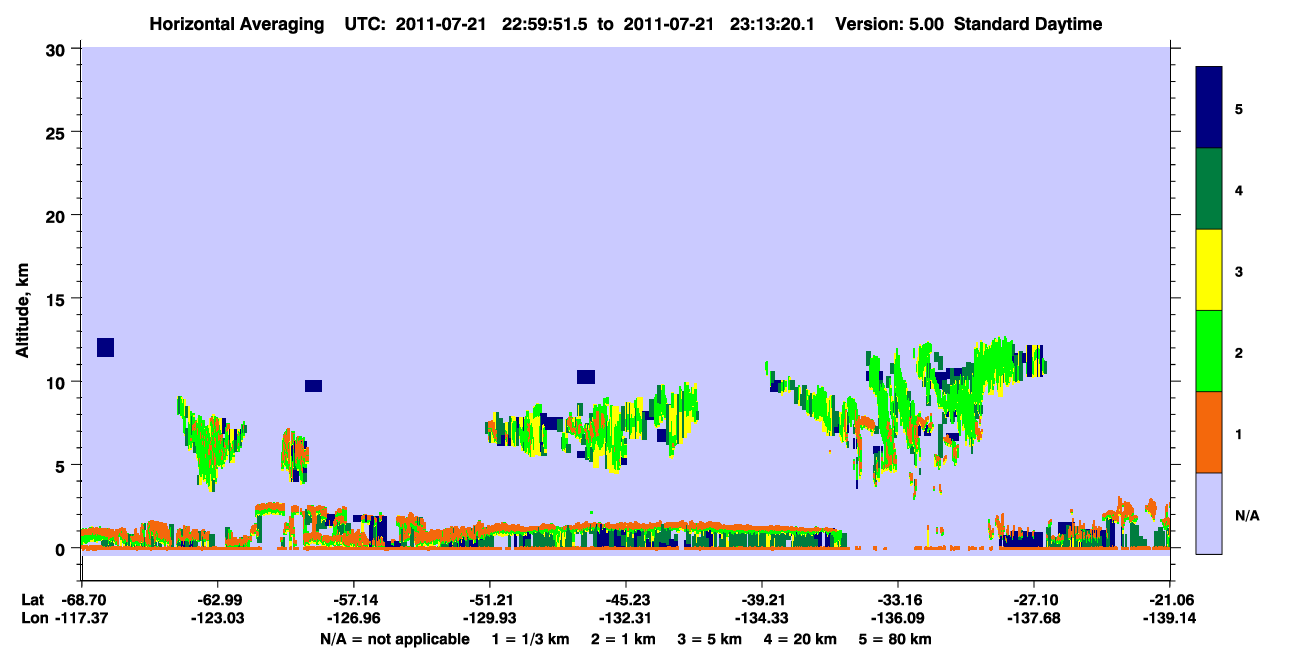This screenshot has height=667, width=1300.
Task: Click the '10' altitude tick label
Action: tap(57, 382)
